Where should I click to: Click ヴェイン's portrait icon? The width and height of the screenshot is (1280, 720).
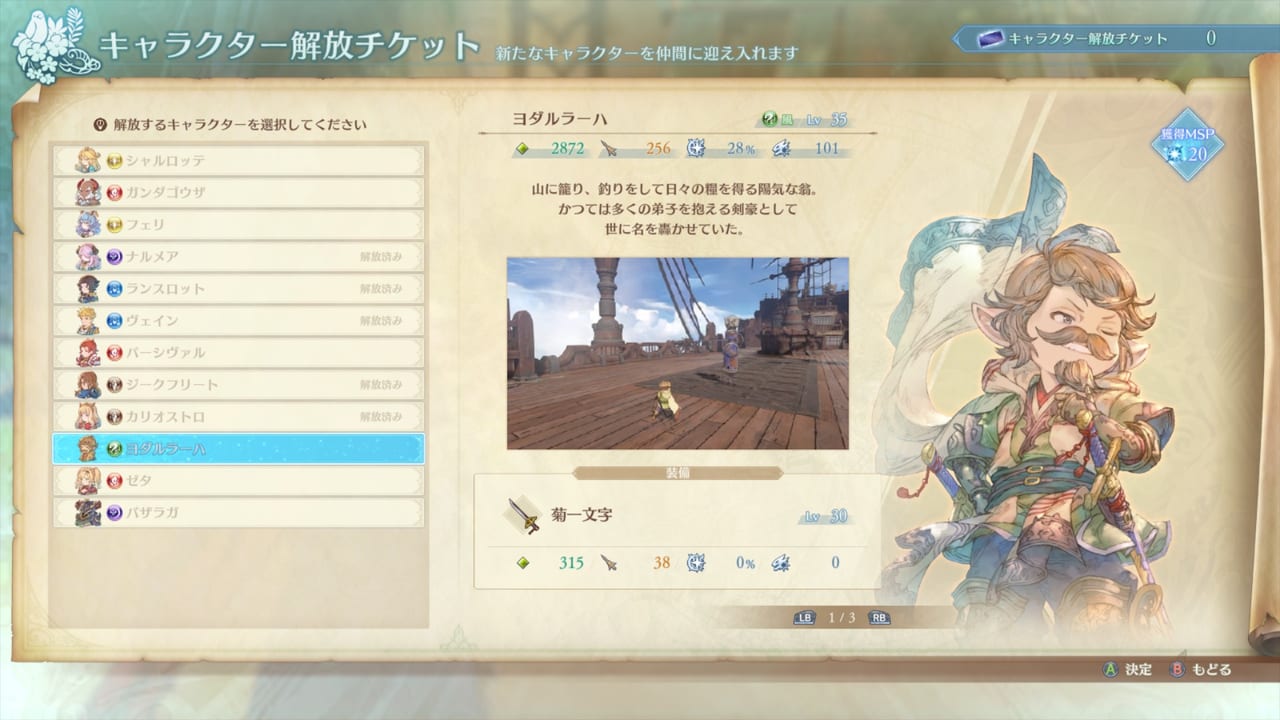(x=88, y=320)
